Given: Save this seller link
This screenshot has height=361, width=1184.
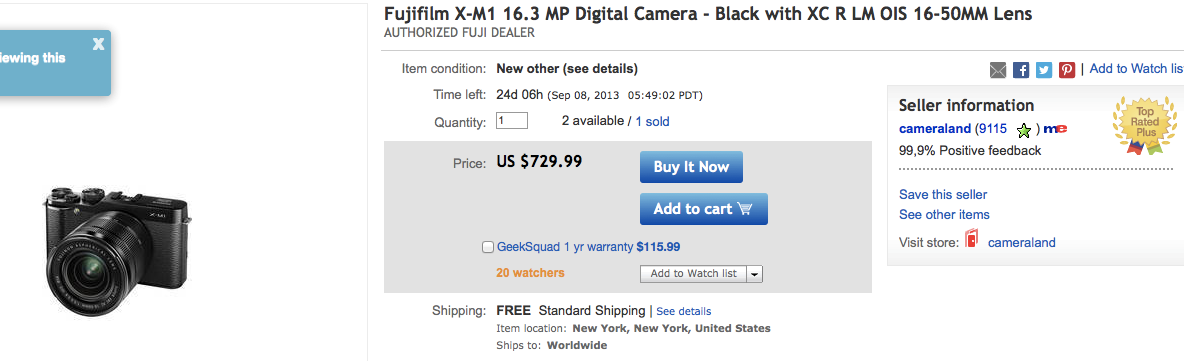Looking at the screenshot, I should (x=942, y=195).
